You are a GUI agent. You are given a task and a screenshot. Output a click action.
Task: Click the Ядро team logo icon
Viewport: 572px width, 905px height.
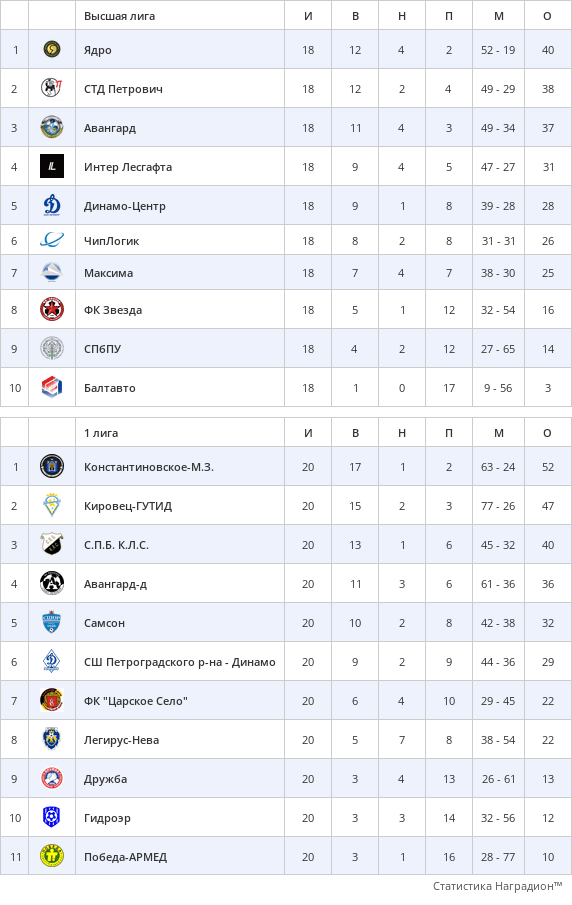[x=52, y=50]
